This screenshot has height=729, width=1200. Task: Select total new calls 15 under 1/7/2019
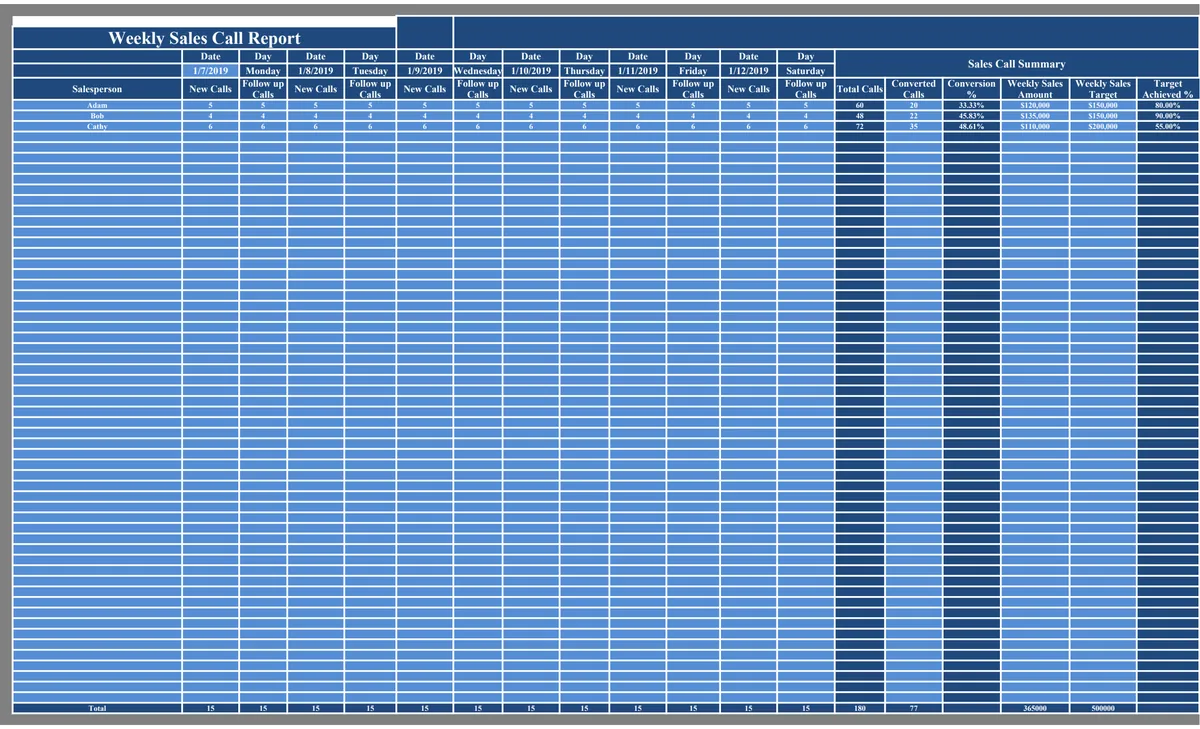pyautogui.click(x=210, y=708)
